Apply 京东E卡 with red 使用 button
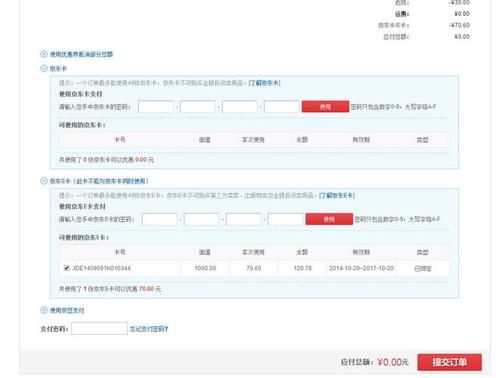This screenshot has width=499, height=378. [329, 219]
